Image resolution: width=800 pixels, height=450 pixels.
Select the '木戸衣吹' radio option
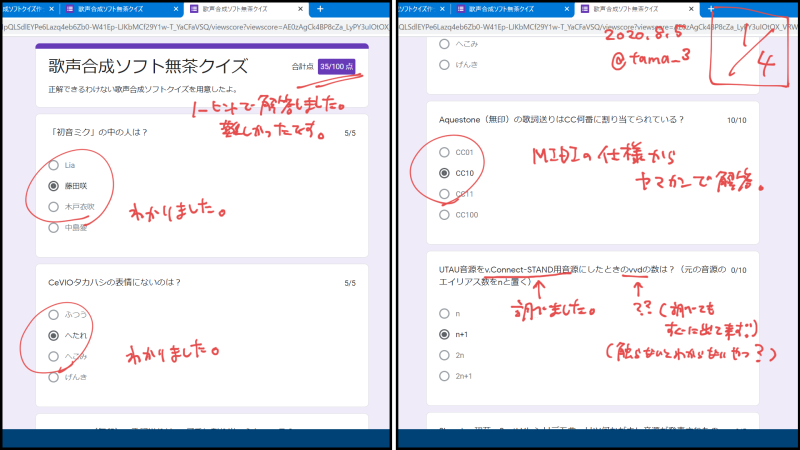(54, 207)
